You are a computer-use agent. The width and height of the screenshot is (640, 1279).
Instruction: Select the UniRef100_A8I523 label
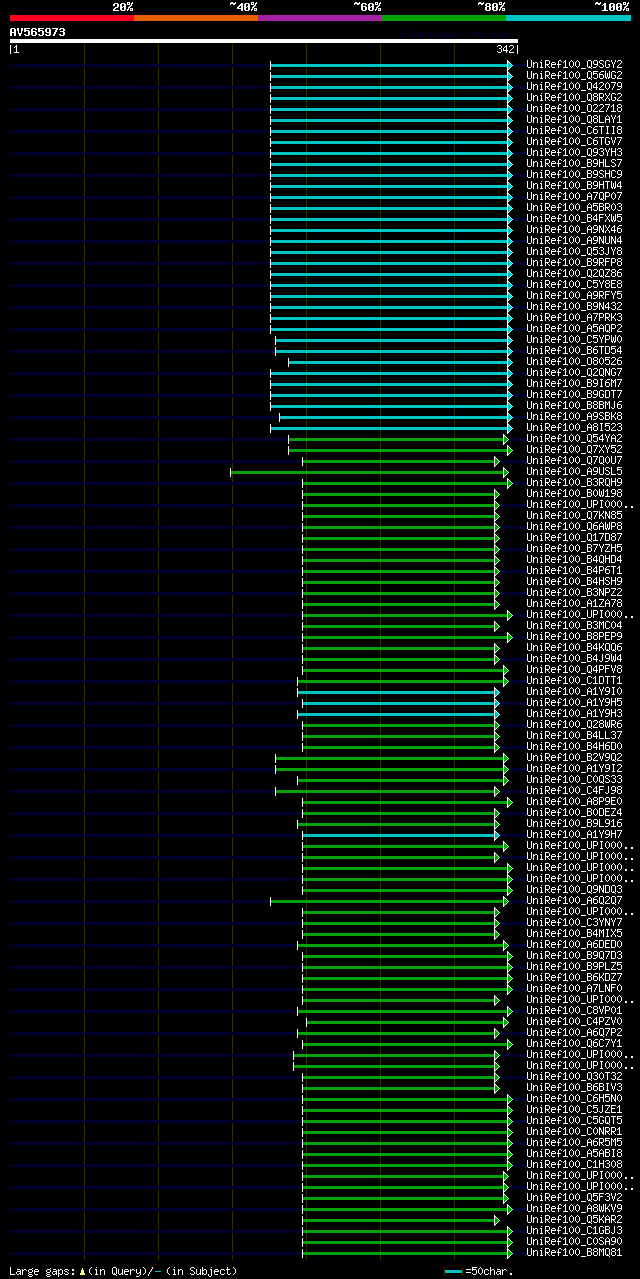574,427
